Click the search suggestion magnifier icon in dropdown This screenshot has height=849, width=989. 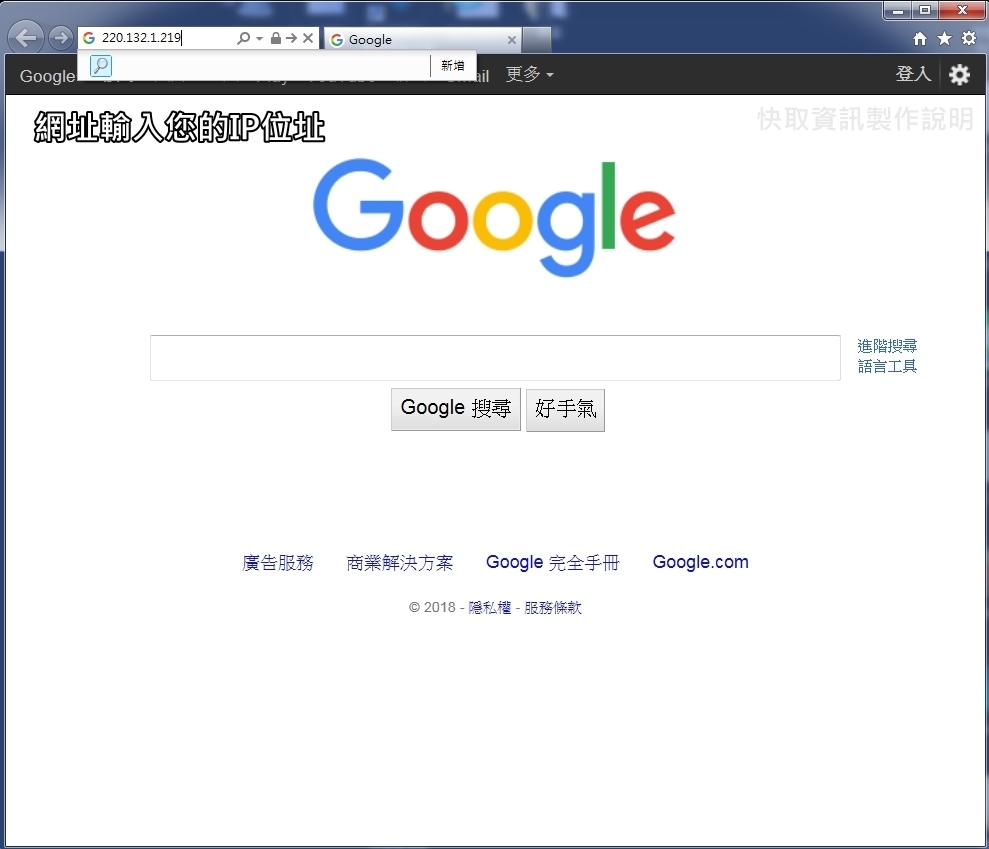101,66
